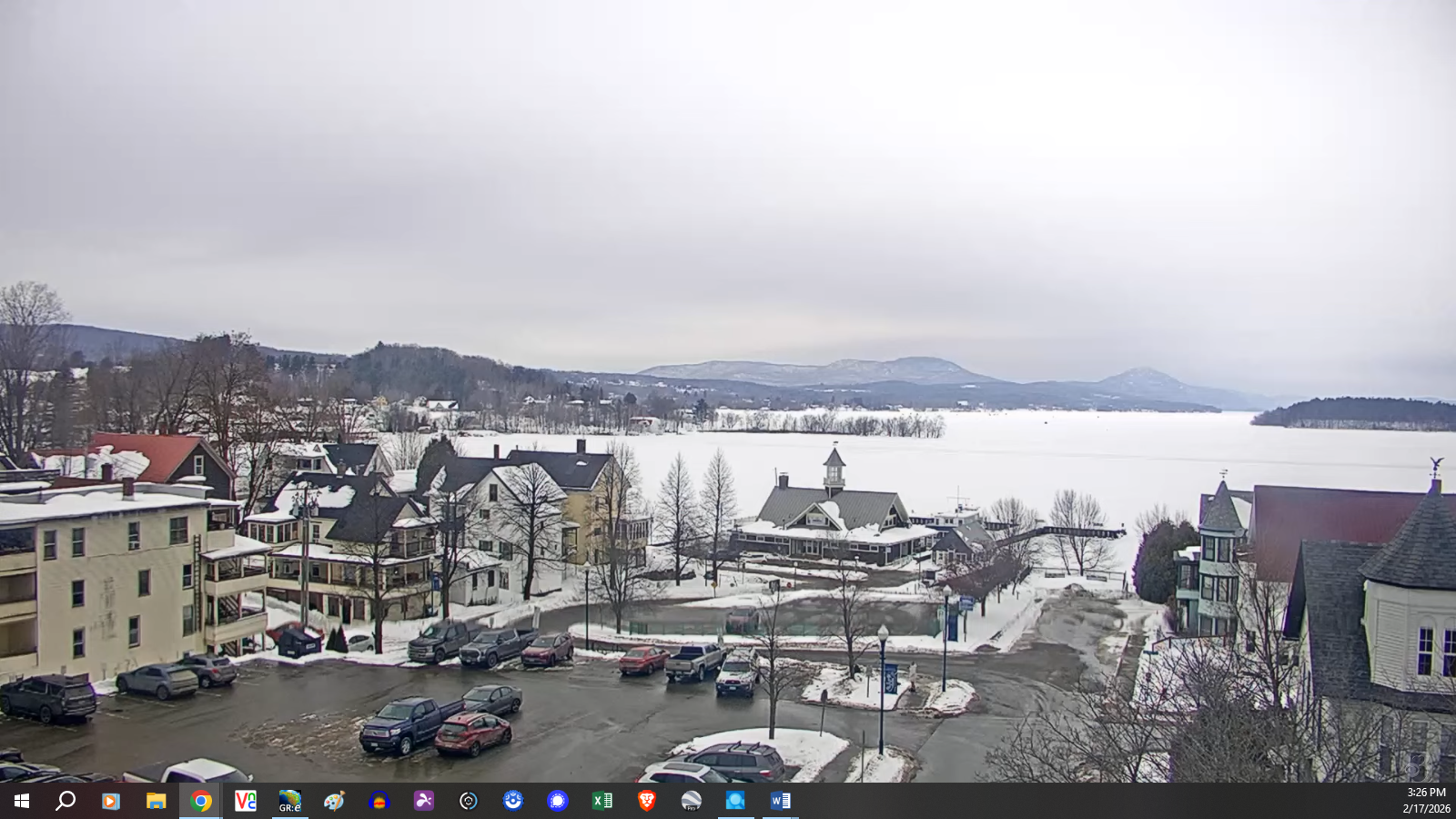Switch to the blue magnifier app window
The height and width of the screenshot is (819, 1456).
tap(735, 801)
